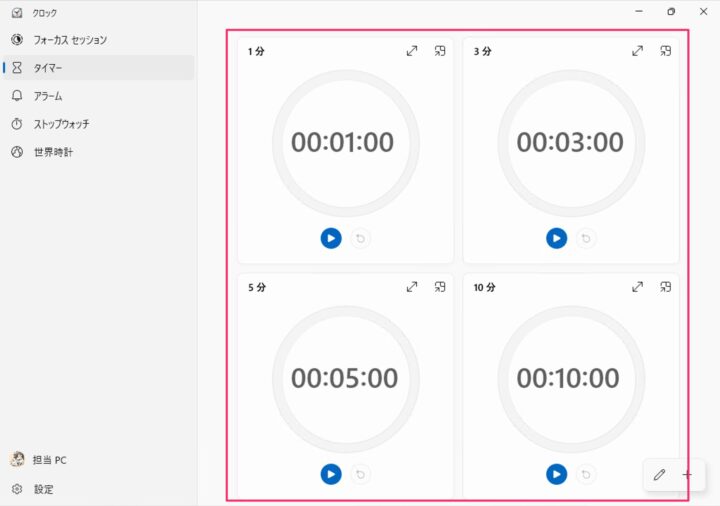The height and width of the screenshot is (506, 720).
Task: Open the ストップウォッチ page
Action: click(x=61, y=124)
